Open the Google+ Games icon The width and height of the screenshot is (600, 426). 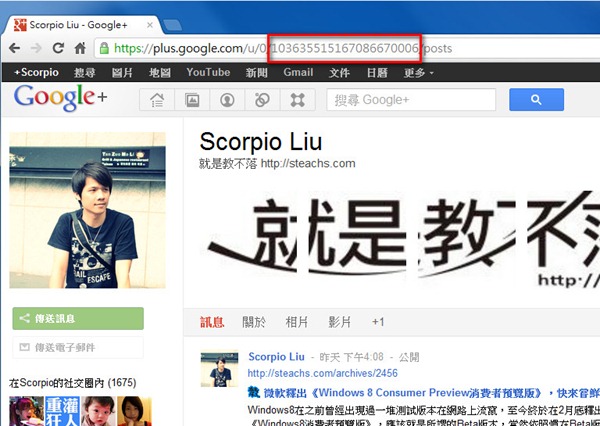[298, 100]
